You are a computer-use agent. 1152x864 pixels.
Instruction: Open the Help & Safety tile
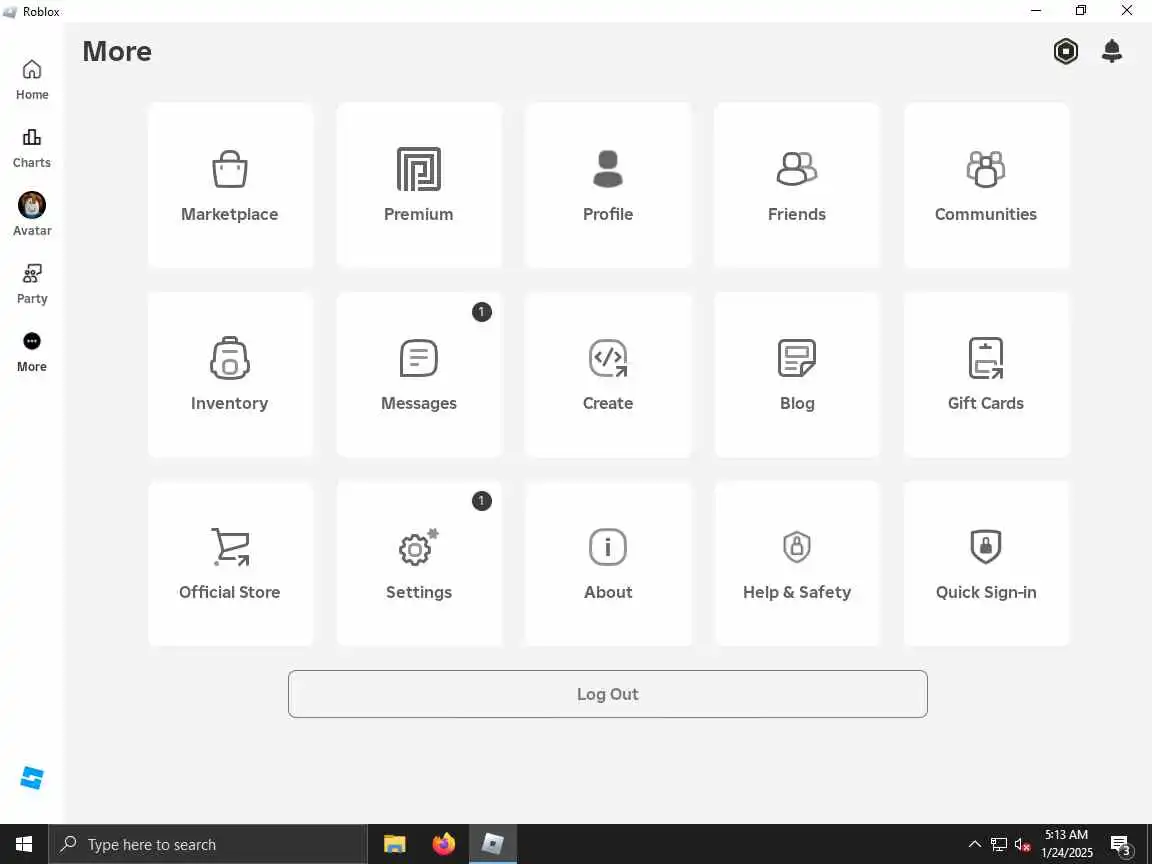796,564
